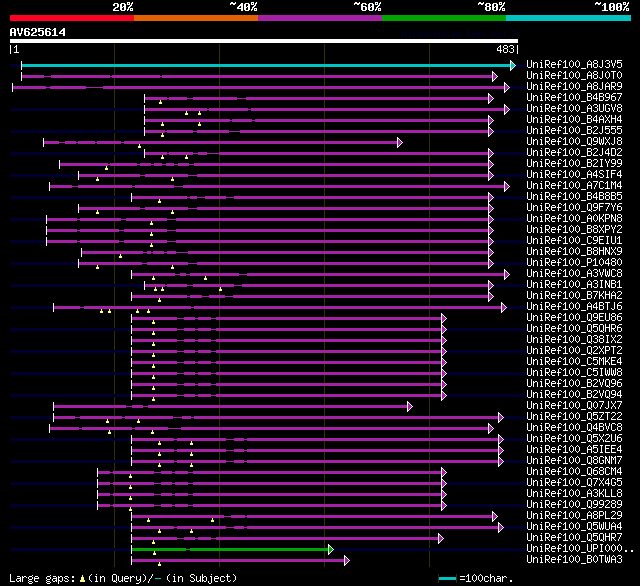Image resolution: width=640 pixels, height=586 pixels.
Task: Click the arrowhead ending the UniRef100_A4BTJ6 alignment
Action: point(504,307)
